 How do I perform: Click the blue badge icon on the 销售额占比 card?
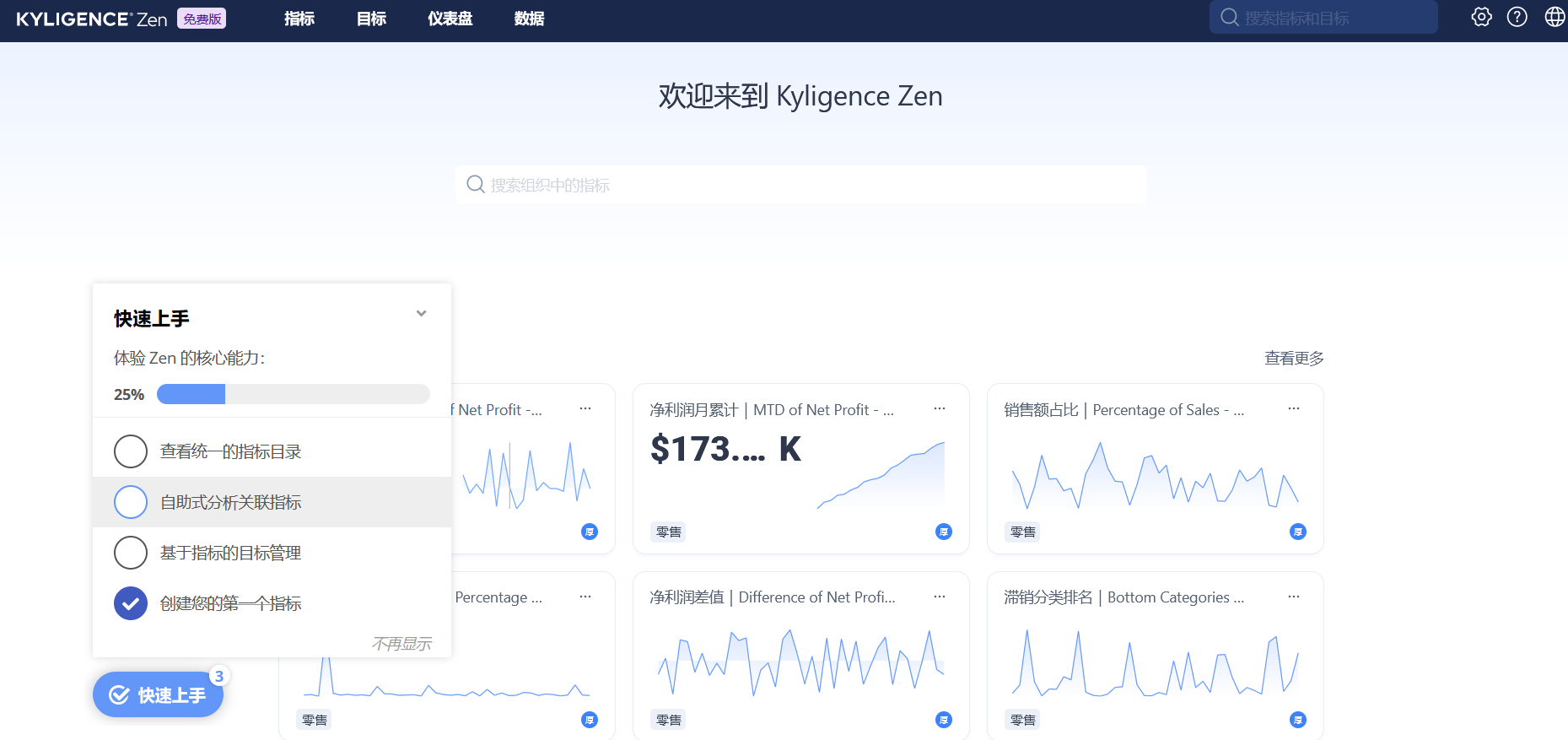[1298, 532]
